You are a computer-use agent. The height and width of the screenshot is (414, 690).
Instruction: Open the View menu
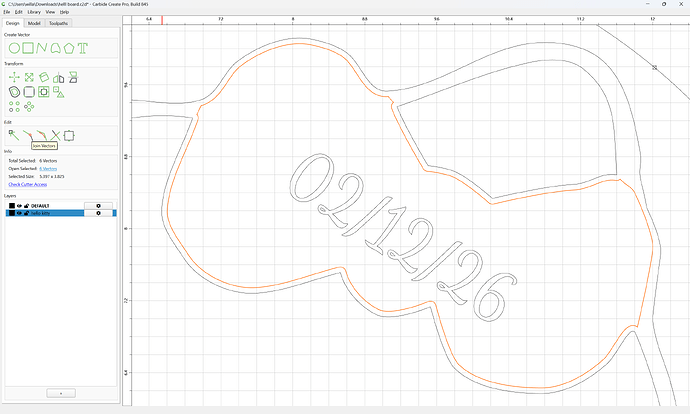[x=50, y=12]
